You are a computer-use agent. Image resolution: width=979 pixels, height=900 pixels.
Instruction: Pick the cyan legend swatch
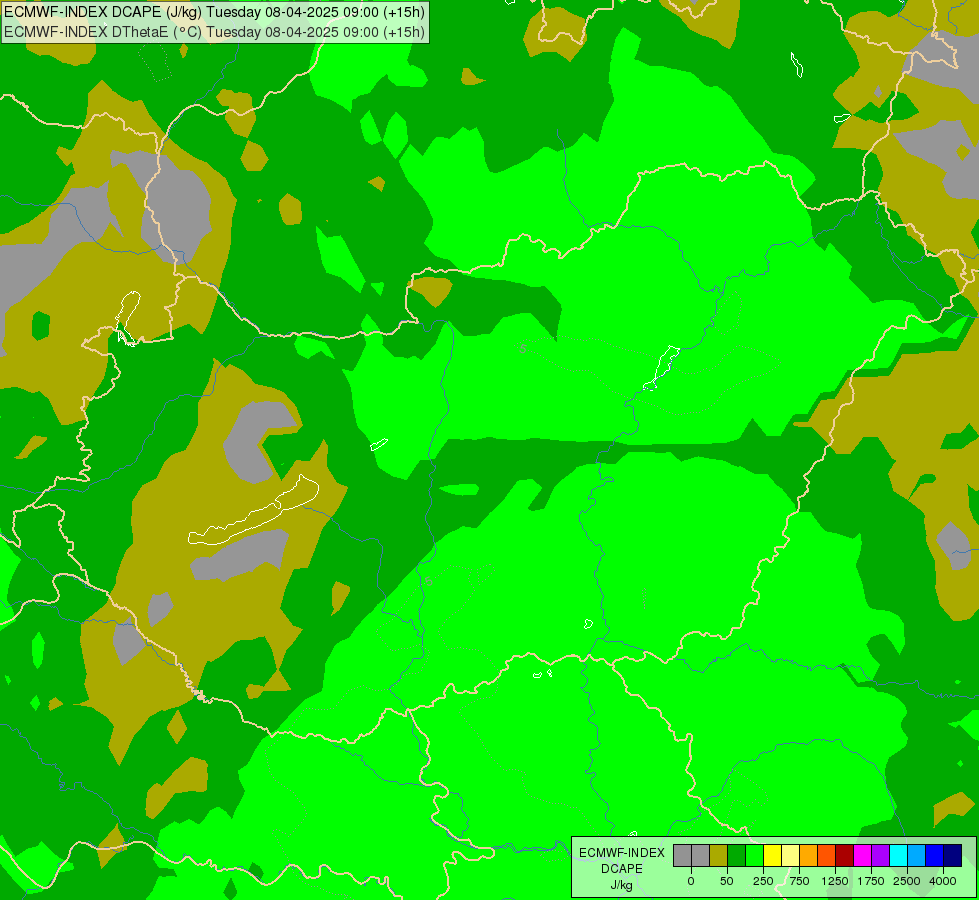pos(898,856)
